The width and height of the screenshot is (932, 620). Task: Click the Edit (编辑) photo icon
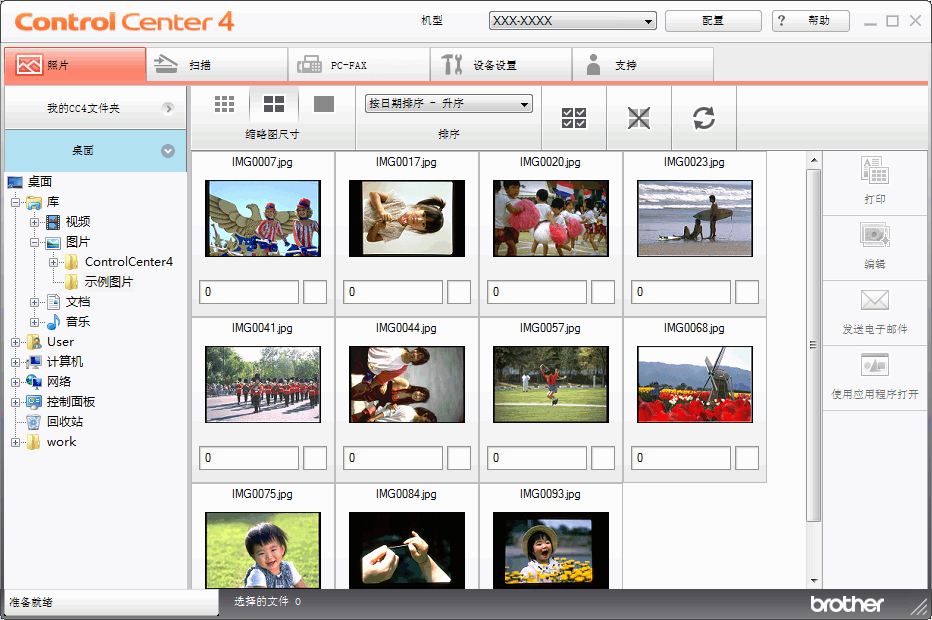coord(875,236)
